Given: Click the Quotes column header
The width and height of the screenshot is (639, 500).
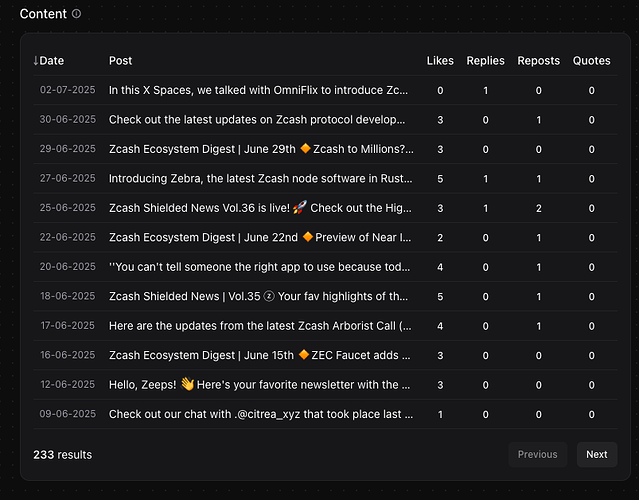Looking at the screenshot, I should (x=591, y=61).
